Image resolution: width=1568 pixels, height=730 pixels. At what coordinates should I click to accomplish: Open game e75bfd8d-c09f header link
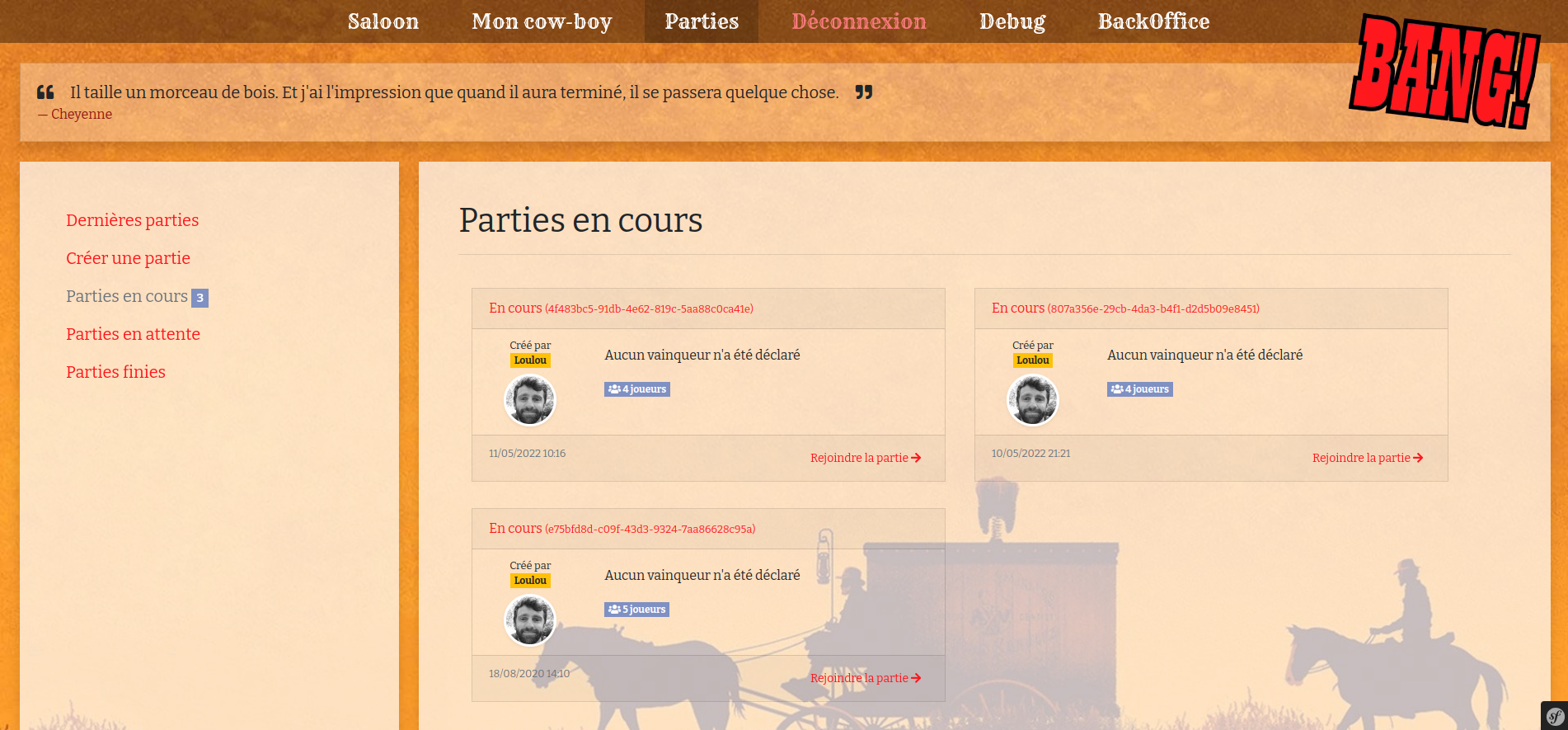pos(622,529)
